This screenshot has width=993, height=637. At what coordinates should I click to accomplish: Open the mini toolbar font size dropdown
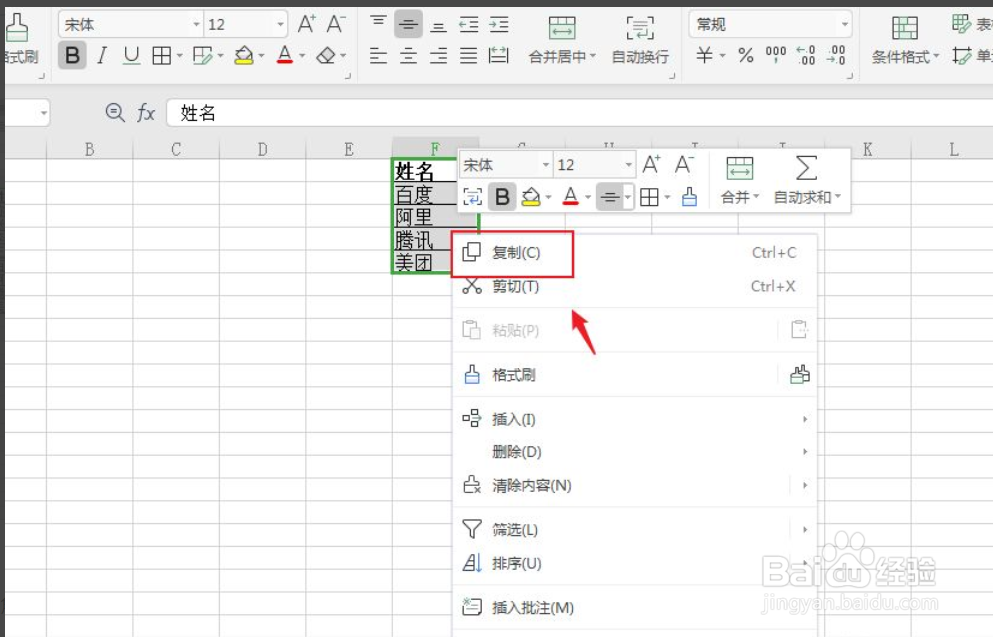(x=628, y=165)
